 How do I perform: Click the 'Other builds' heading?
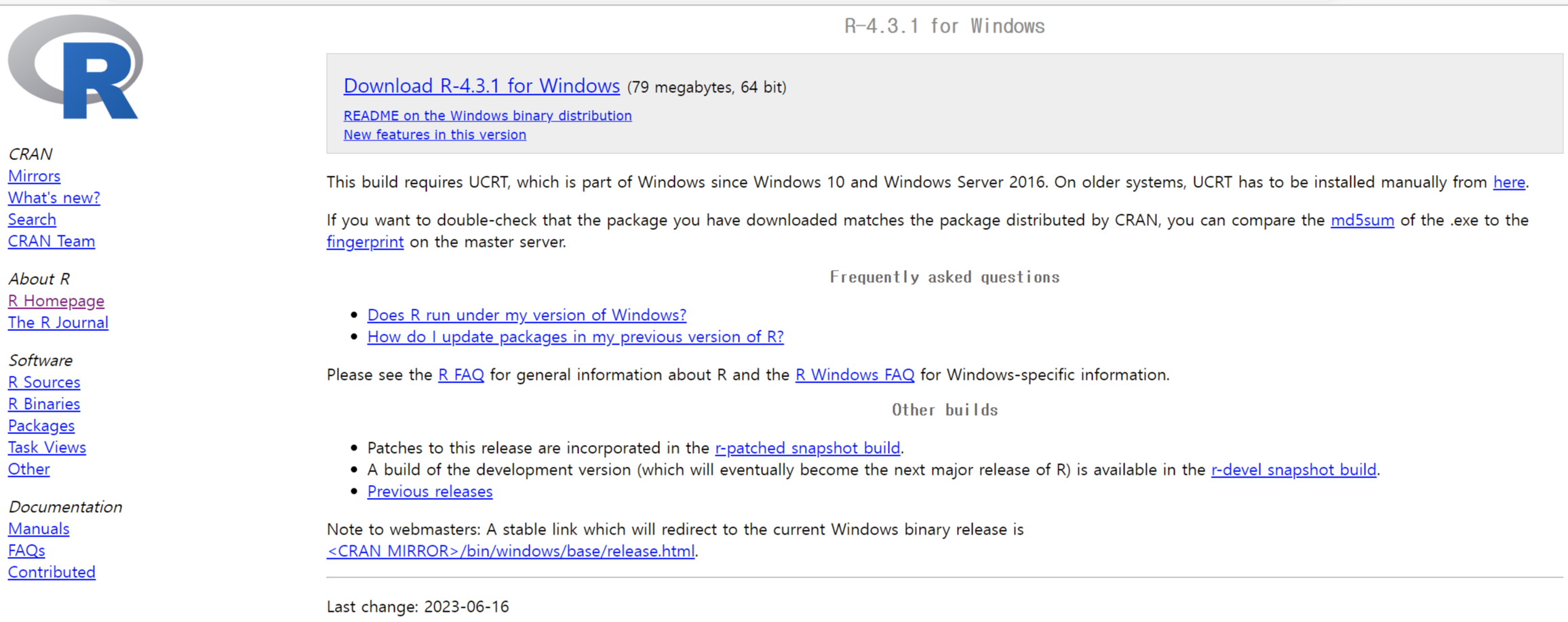pos(945,410)
